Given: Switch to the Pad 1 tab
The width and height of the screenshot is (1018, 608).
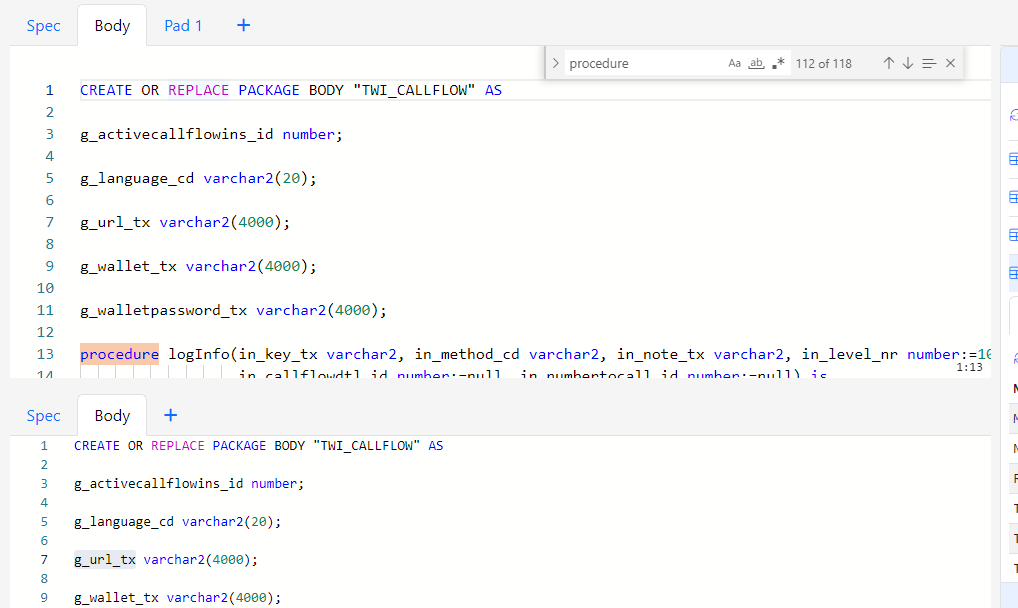Looking at the screenshot, I should click(x=183, y=26).
